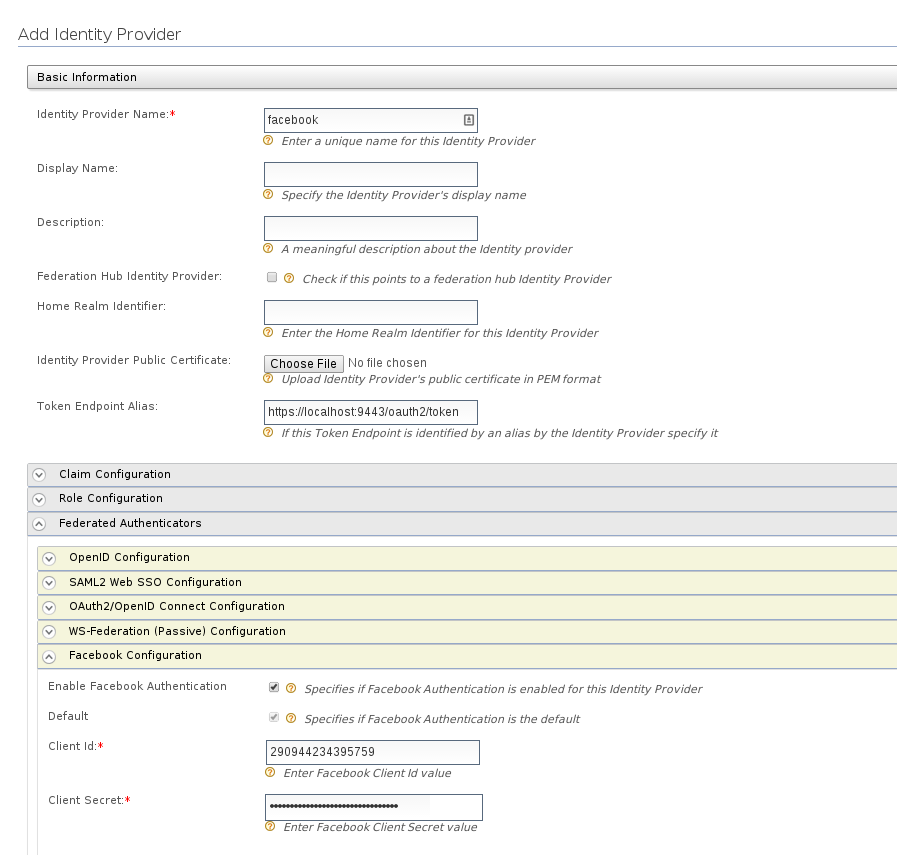The height and width of the screenshot is (855, 897).
Task: Click Choose File for public certificate
Action: pos(304,364)
